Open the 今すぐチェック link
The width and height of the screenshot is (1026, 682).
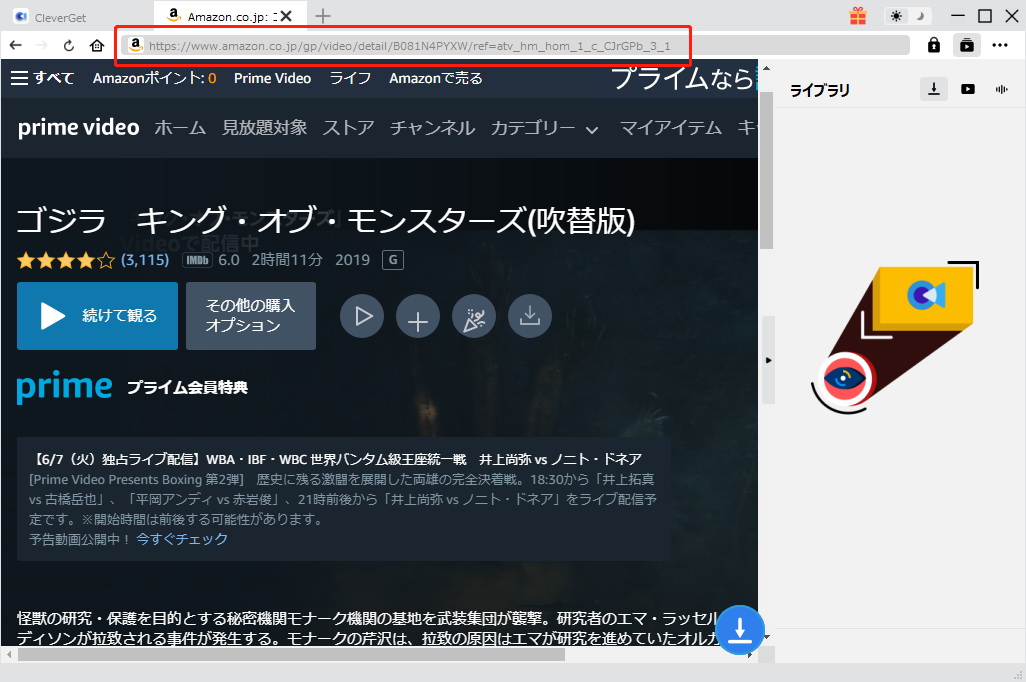tap(182, 539)
